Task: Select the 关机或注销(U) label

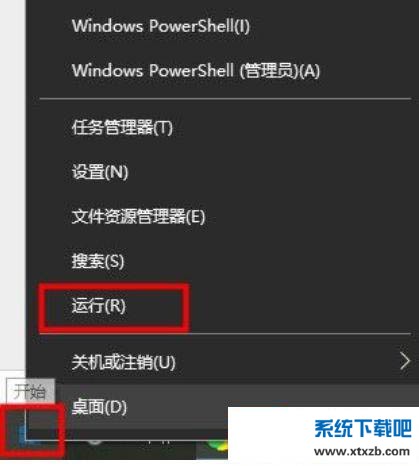Action: click(123, 362)
